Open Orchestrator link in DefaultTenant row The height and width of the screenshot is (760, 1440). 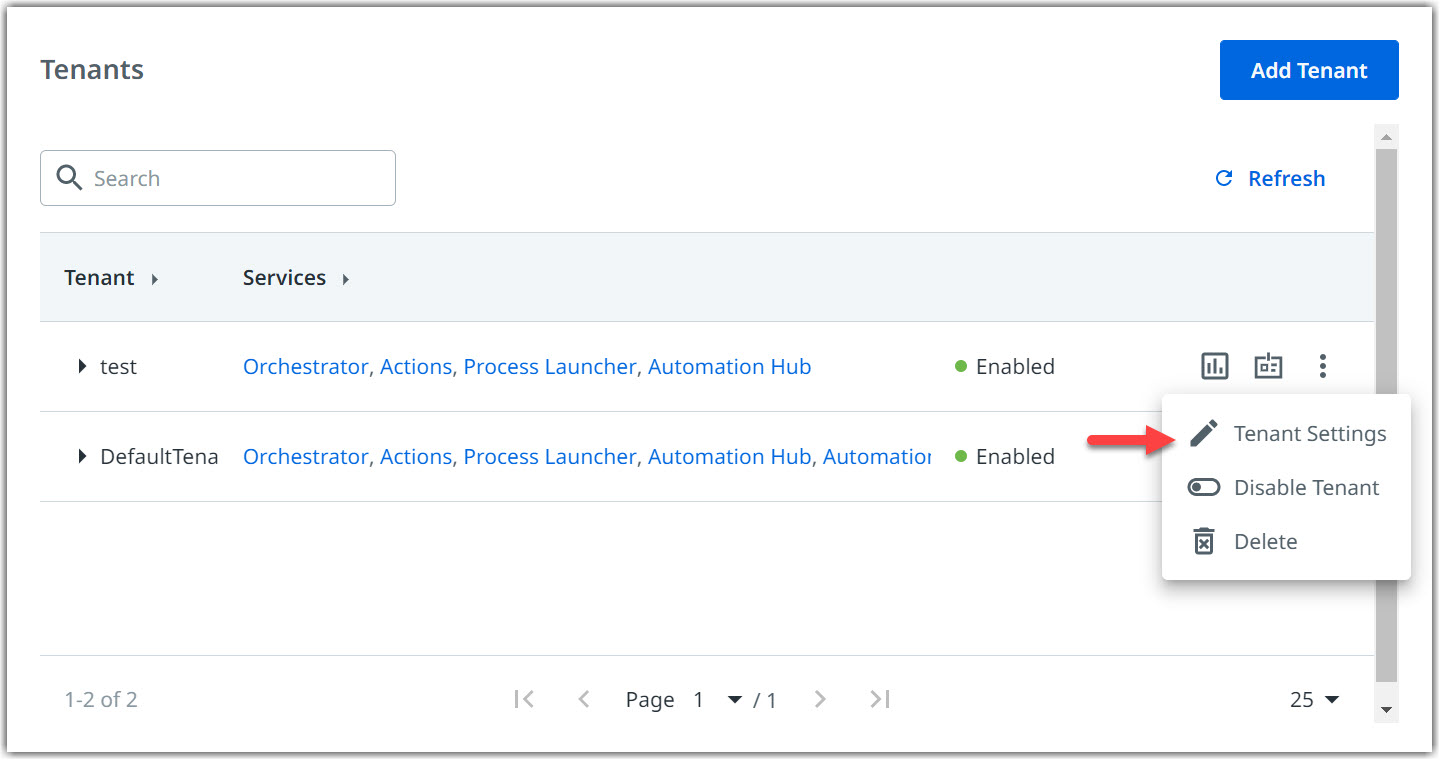coord(305,456)
